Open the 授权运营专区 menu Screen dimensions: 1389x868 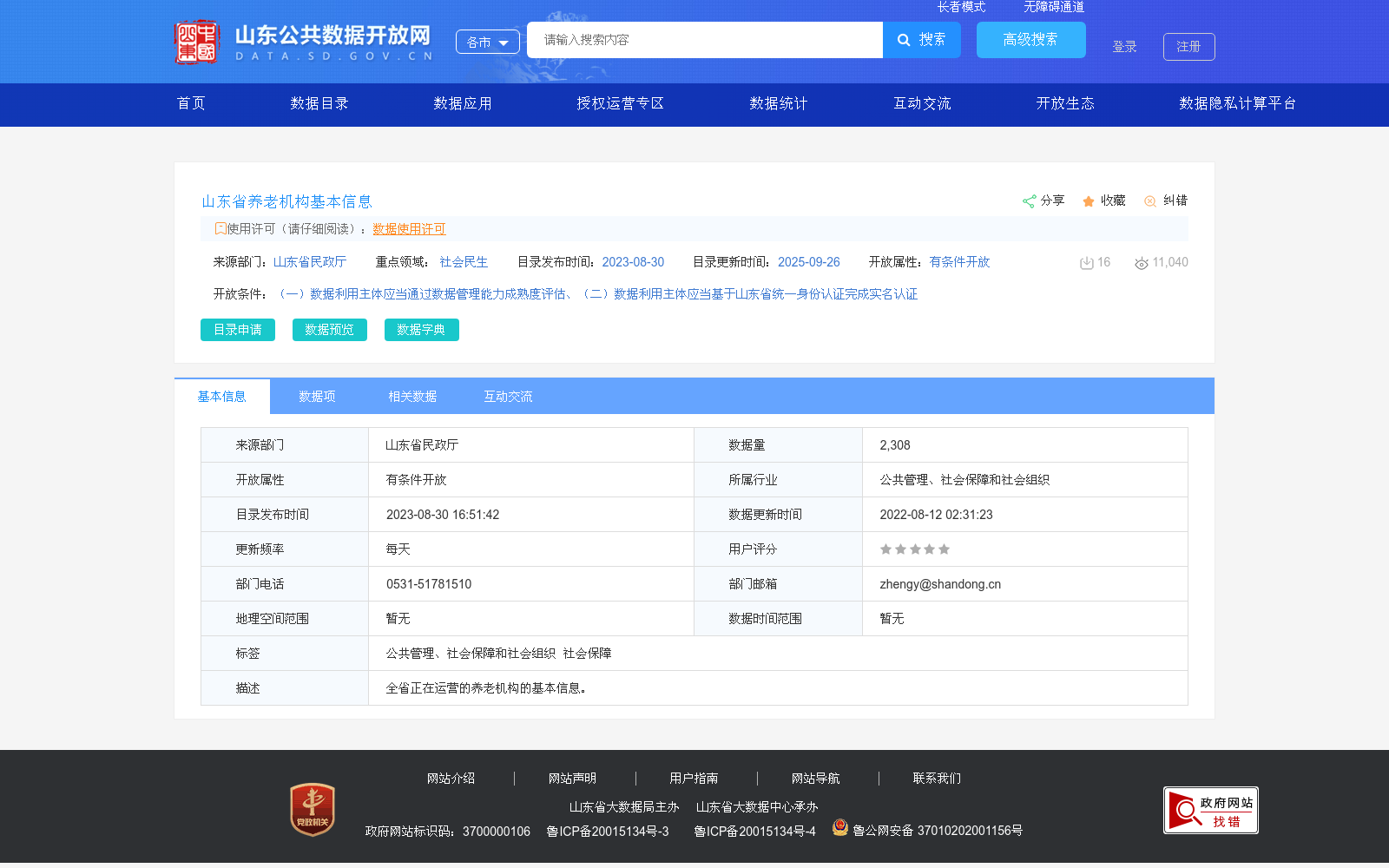(621, 103)
